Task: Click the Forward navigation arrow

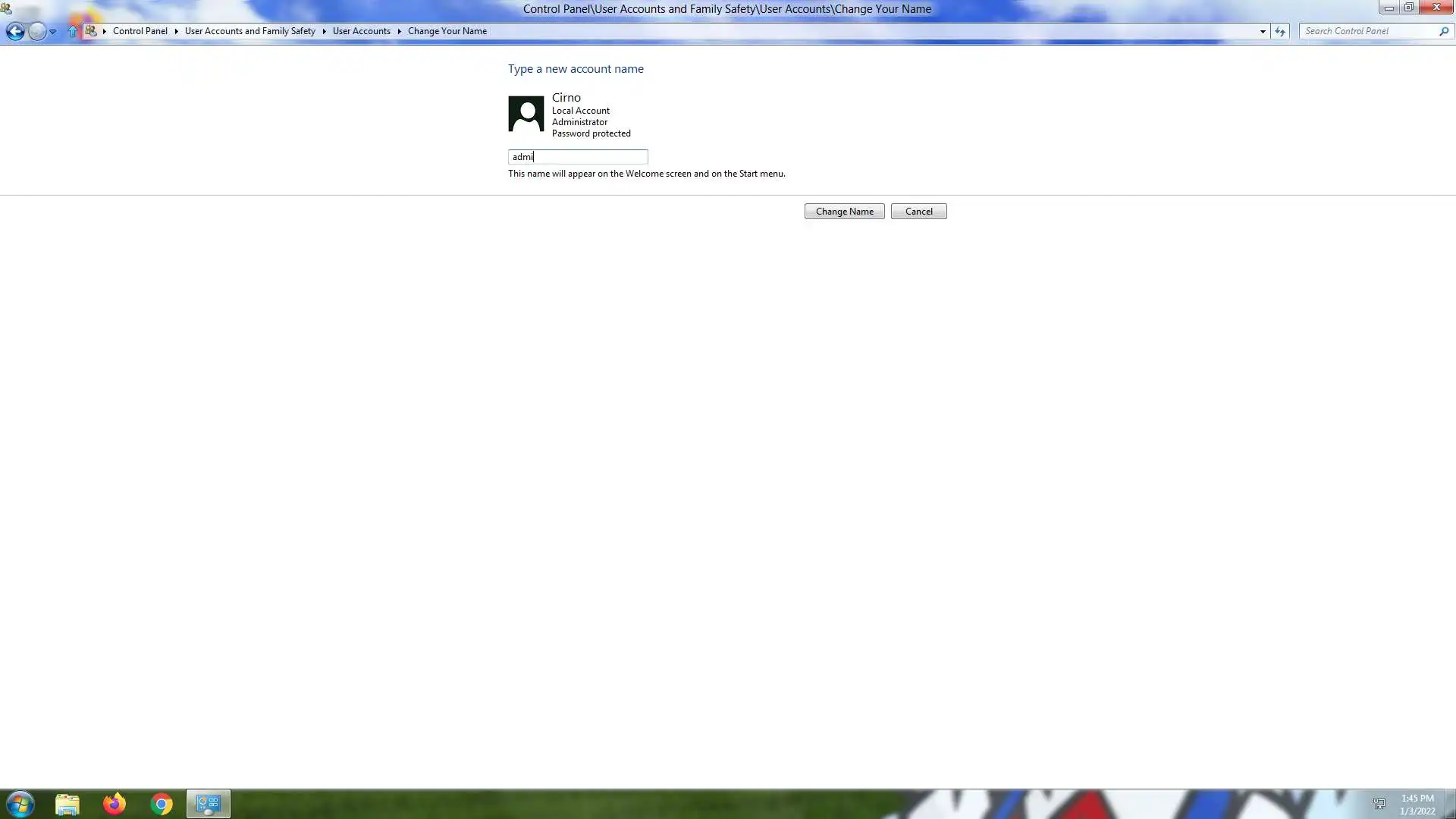Action: [x=36, y=31]
